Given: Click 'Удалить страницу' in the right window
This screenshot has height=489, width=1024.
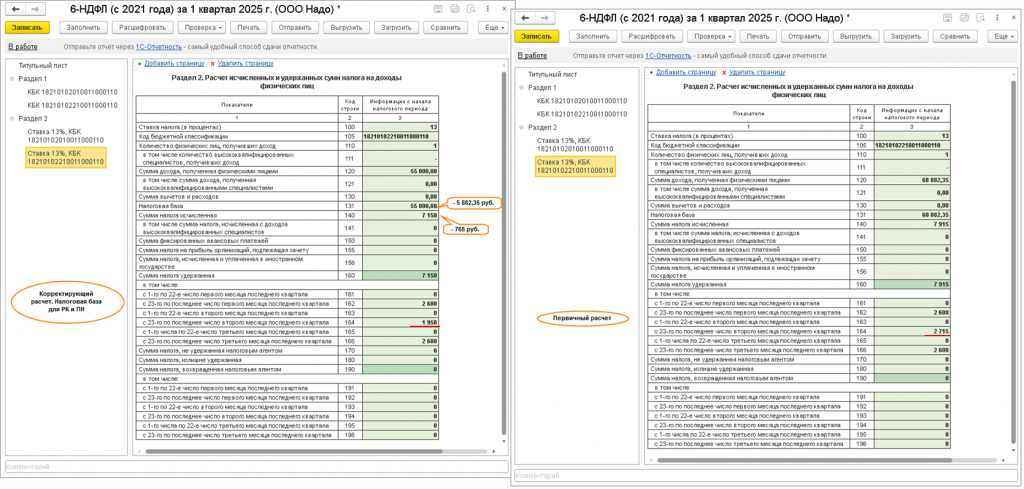Looking at the screenshot, I should point(757,72).
